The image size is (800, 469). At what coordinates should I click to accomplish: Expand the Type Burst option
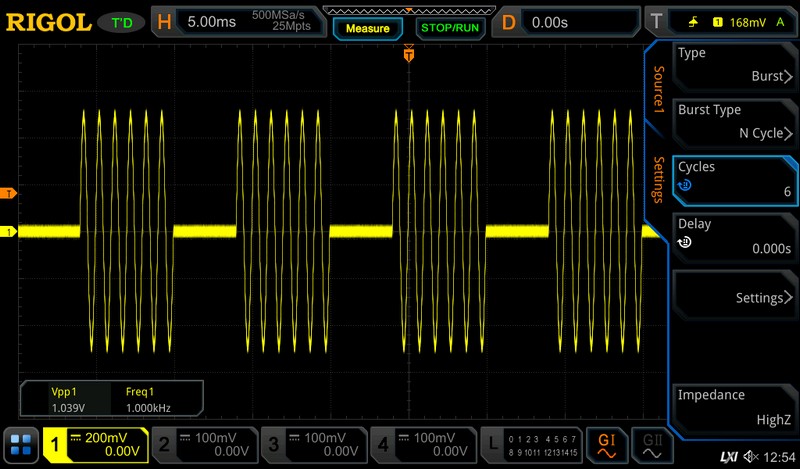click(x=733, y=65)
